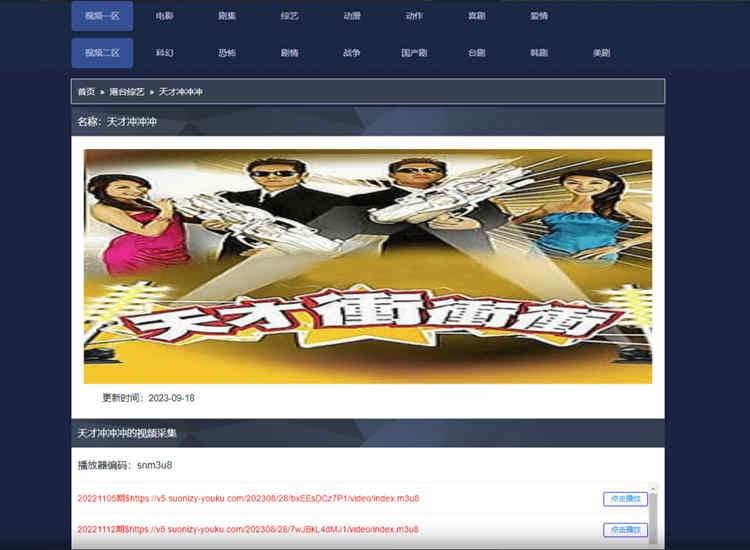Screen dimensions: 750x550
Task: Open the 电影 category in navigation
Action: (x=164, y=16)
